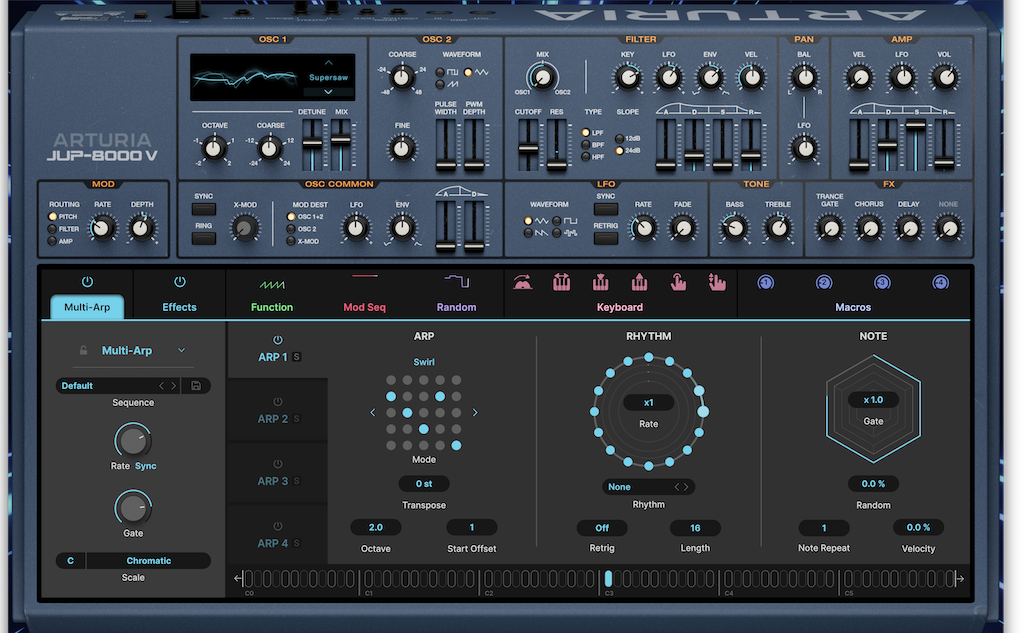Click the Retrig Off button
The image size is (1024, 633).
click(601, 528)
